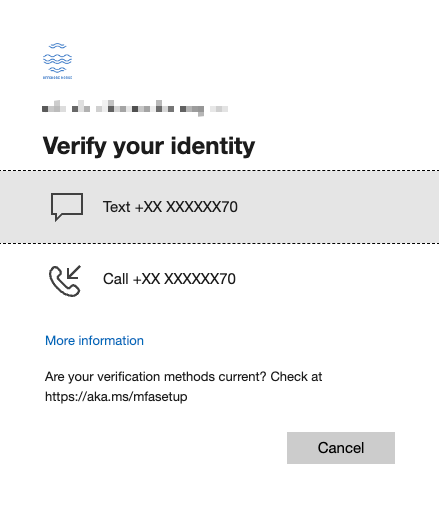Choose Call +XX XXXXXX70 verification option
Viewport: 439px width, 508px height.
pos(219,279)
